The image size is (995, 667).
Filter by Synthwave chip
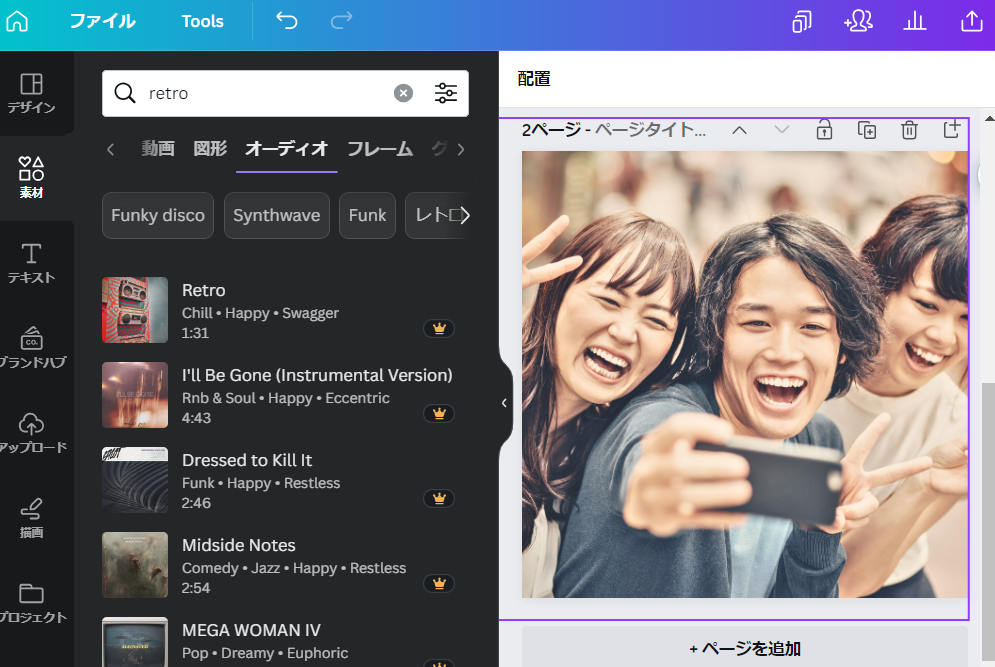[x=277, y=216]
